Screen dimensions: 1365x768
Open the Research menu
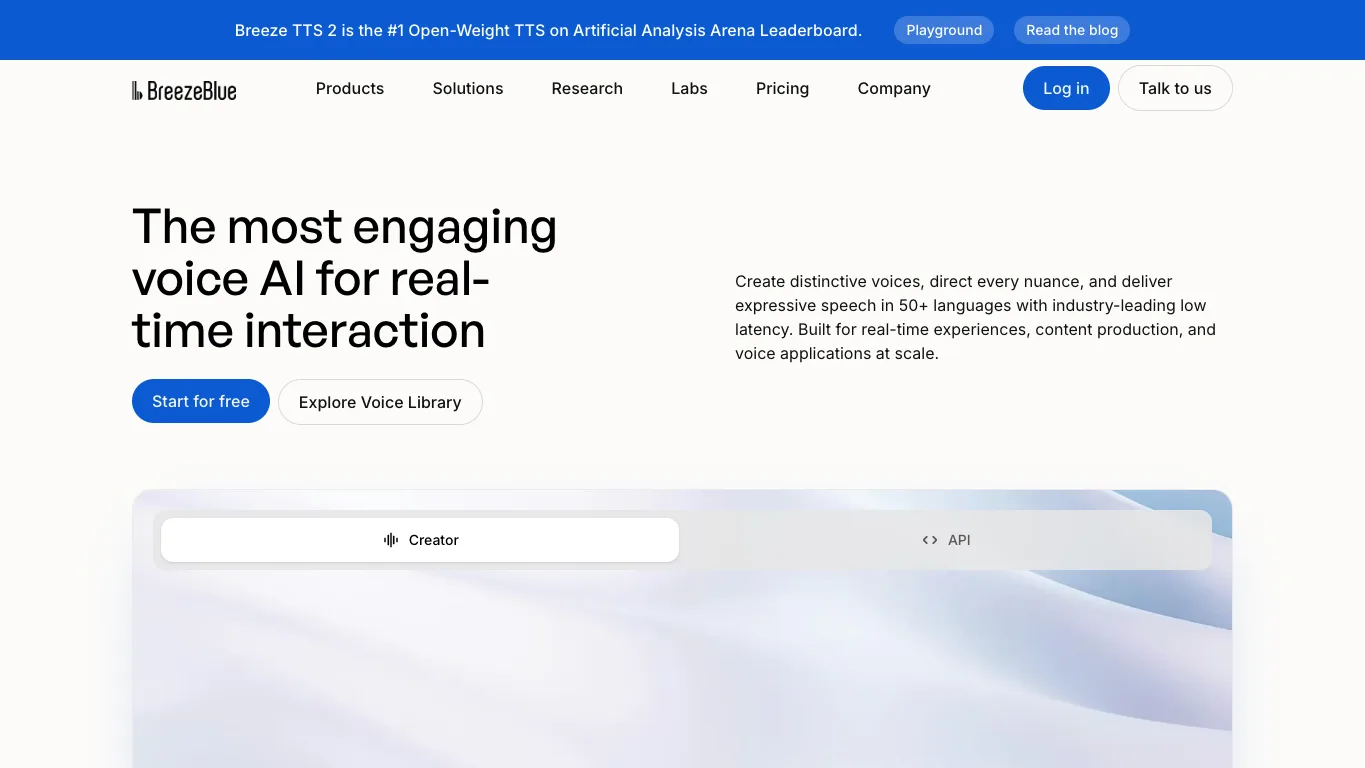(x=587, y=88)
